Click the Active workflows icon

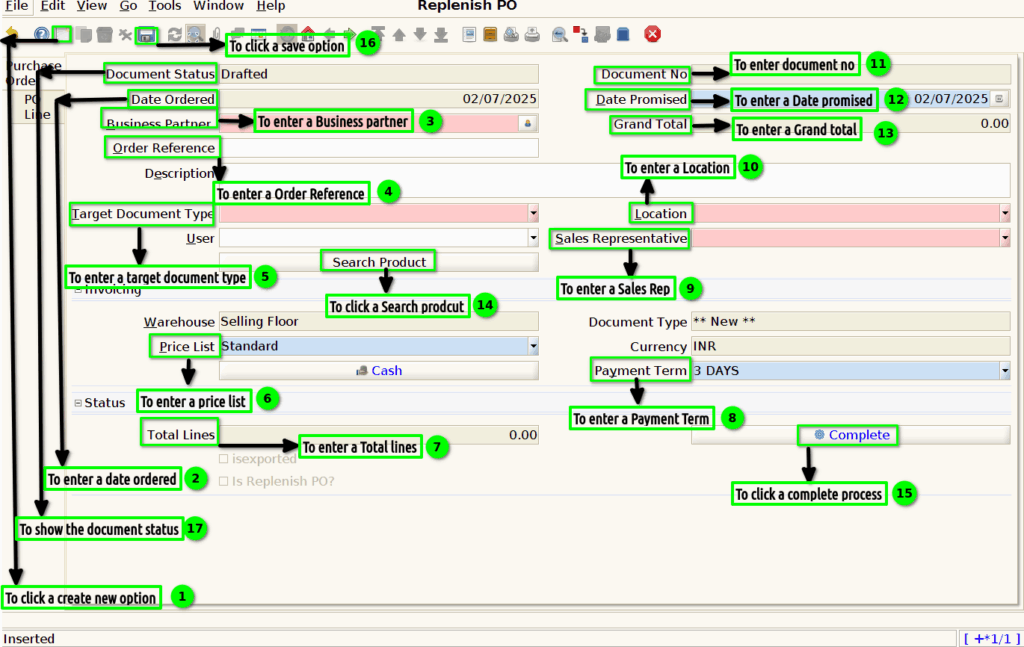point(581,34)
